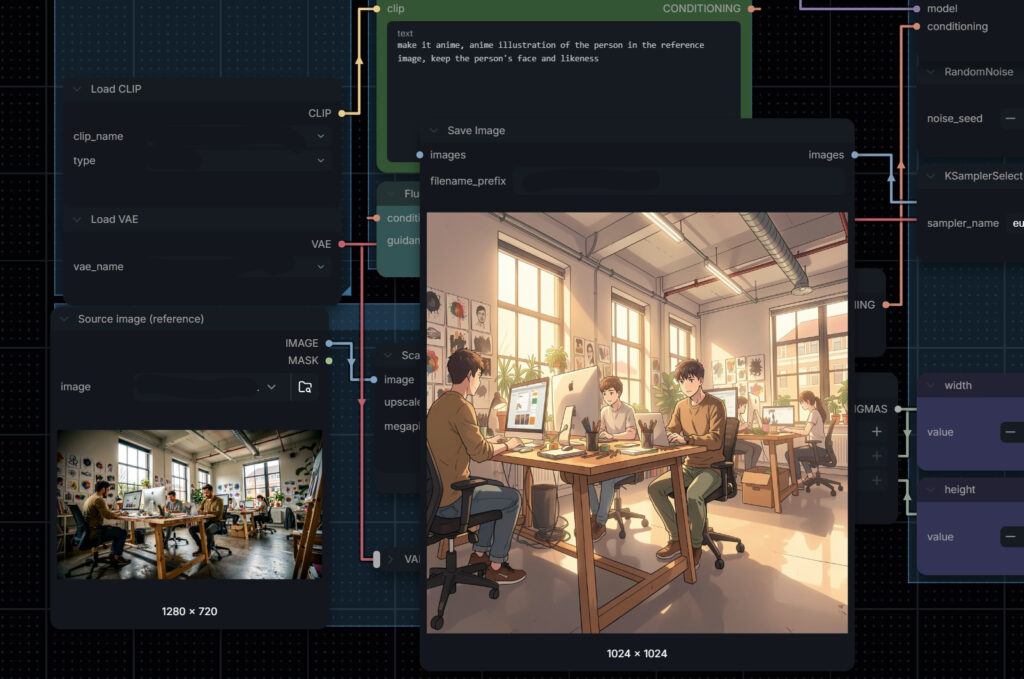The image size is (1024, 679).
Task: Click the IMAGE output connector dot
Action: [329, 343]
